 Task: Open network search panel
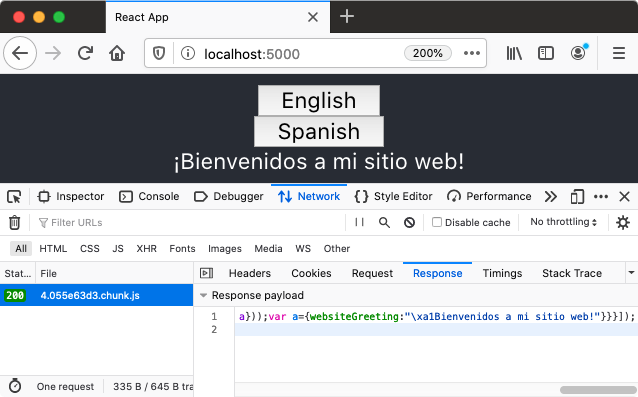(384, 222)
